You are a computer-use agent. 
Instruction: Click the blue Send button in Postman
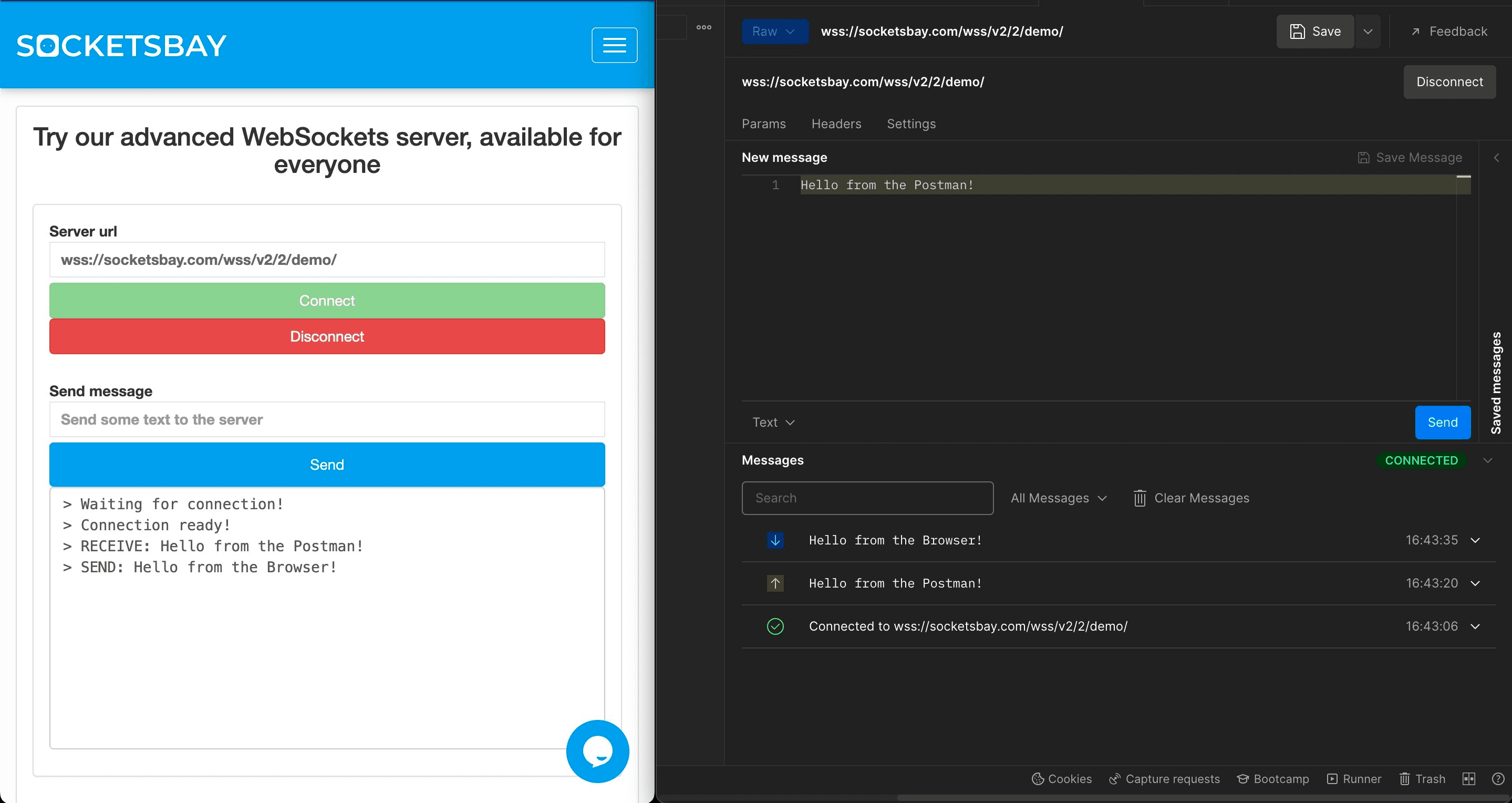pos(1442,422)
